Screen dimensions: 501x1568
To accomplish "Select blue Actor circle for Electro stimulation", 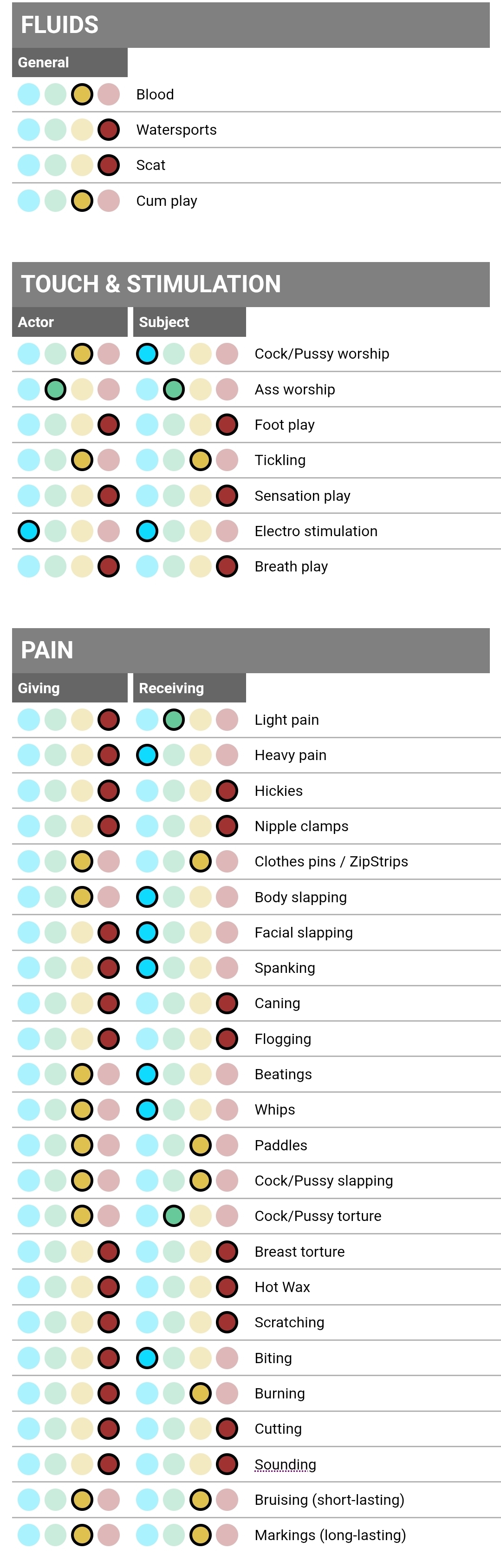I will pyautogui.click(x=29, y=531).
